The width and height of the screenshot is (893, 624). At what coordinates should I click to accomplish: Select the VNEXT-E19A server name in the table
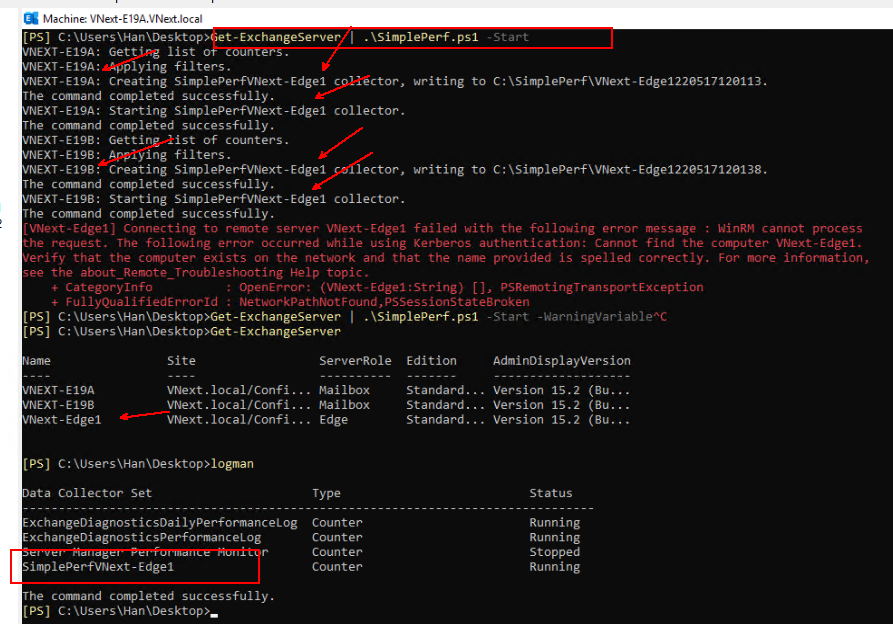pos(57,390)
